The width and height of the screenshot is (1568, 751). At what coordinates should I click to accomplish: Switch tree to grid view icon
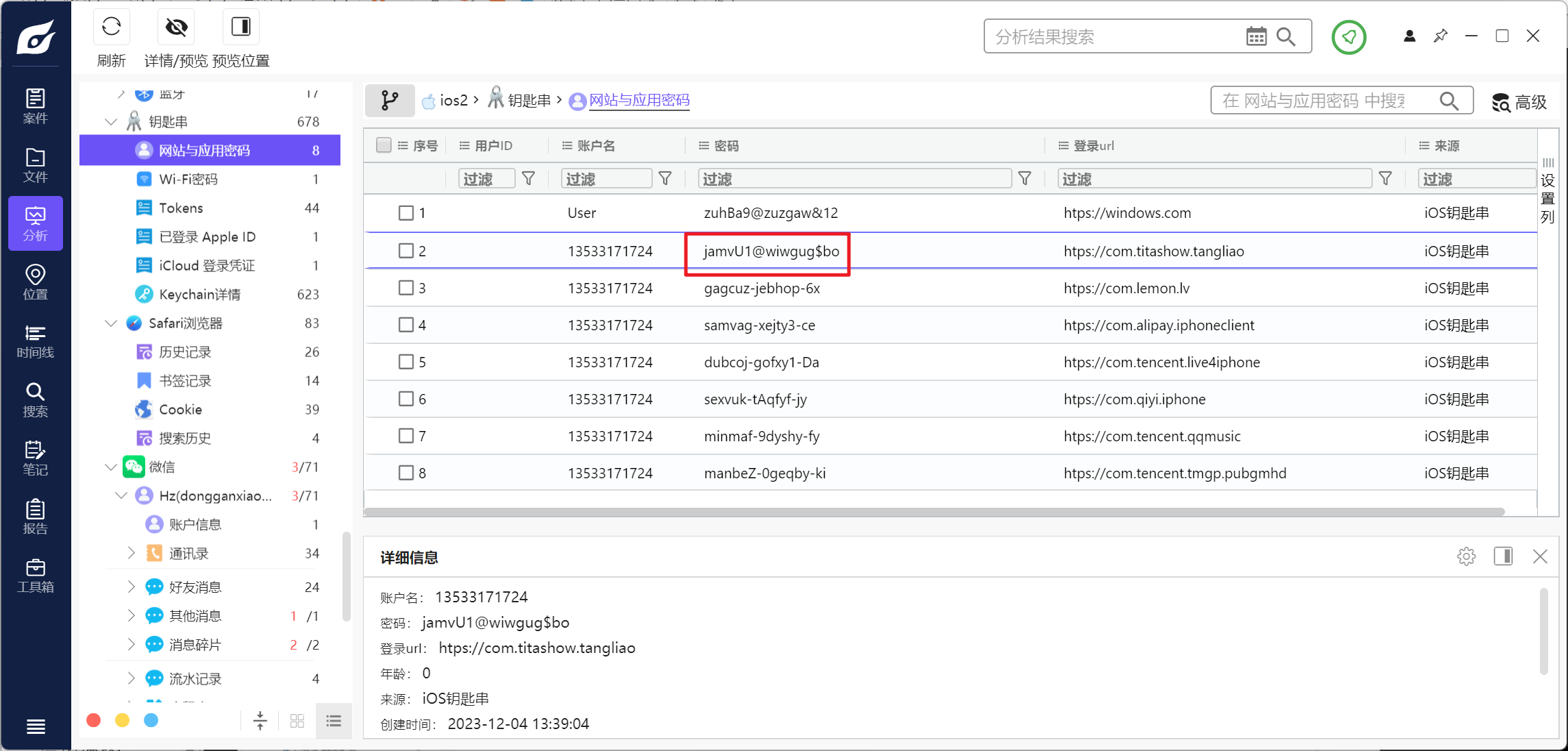click(x=297, y=721)
